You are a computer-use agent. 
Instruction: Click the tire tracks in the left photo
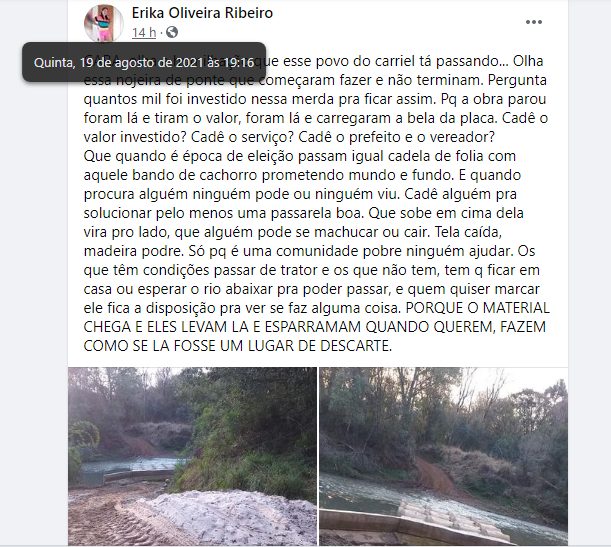[x=109, y=522]
